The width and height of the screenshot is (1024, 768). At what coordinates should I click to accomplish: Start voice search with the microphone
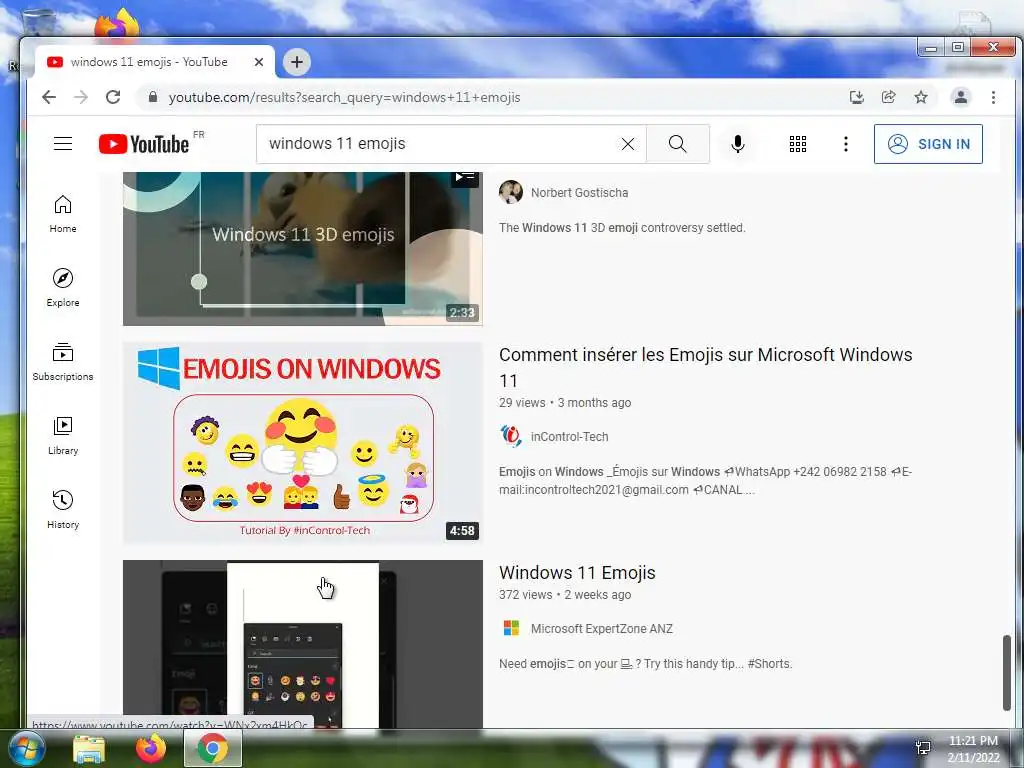738,144
